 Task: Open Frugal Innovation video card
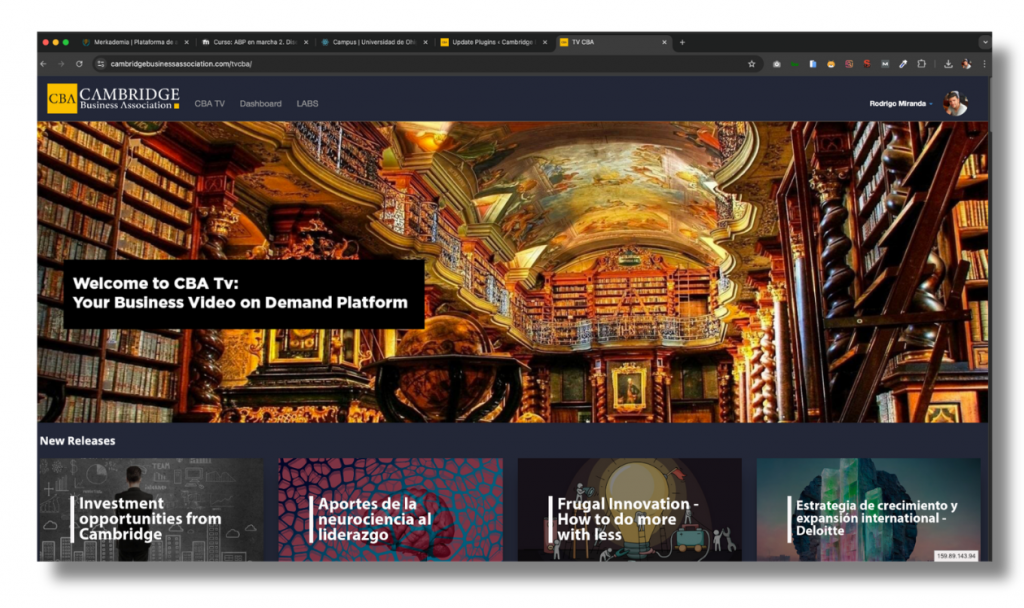pos(630,509)
